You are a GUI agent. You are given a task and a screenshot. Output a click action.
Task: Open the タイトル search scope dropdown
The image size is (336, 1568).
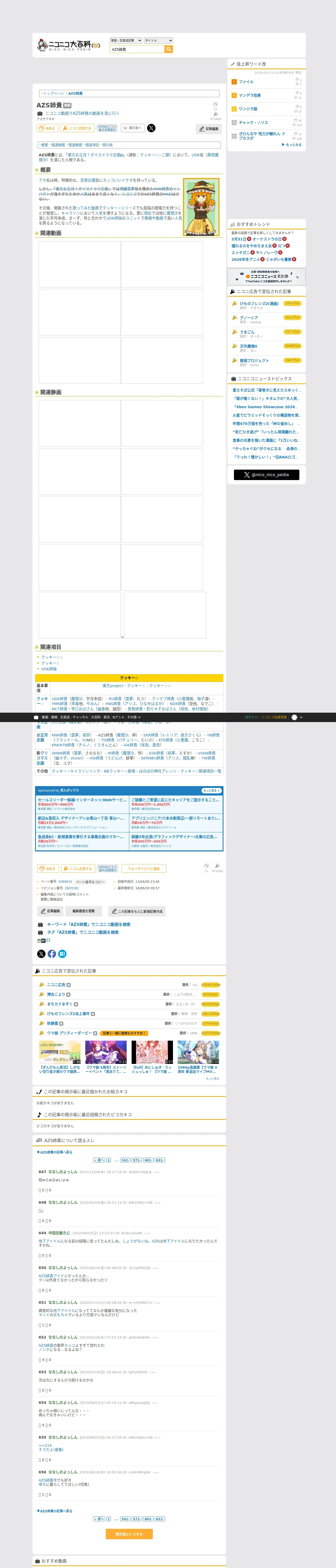[159, 41]
